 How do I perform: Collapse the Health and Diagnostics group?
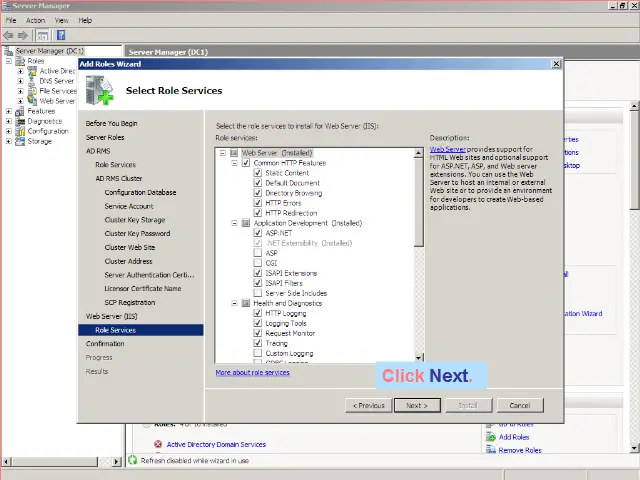(x=234, y=303)
